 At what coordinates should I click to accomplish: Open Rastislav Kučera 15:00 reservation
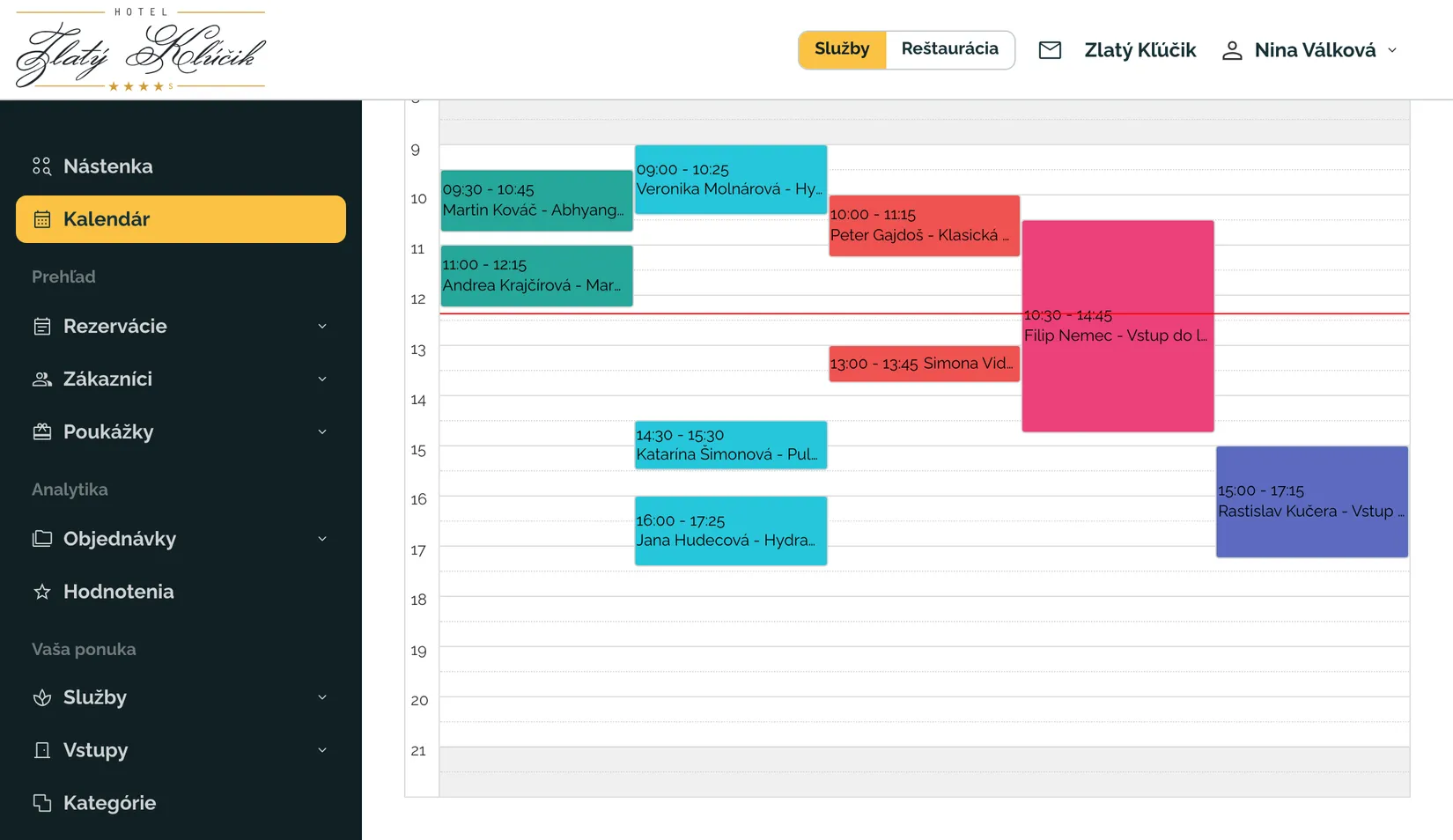click(x=1312, y=502)
